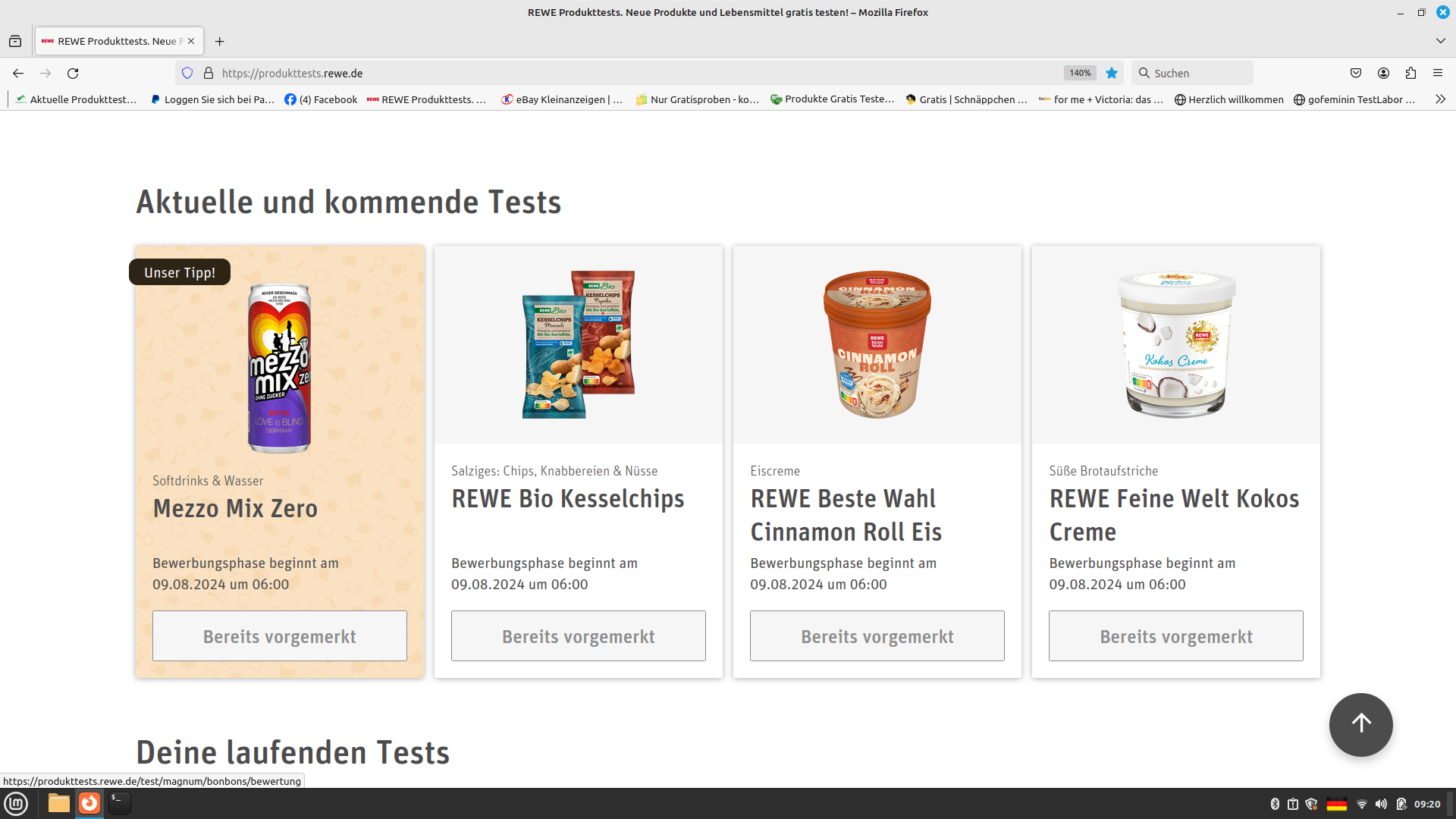Close the REWE Produkttests tab
This screenshot has width=1456, height=819.
pyautogui.click(x=191, y=41)
